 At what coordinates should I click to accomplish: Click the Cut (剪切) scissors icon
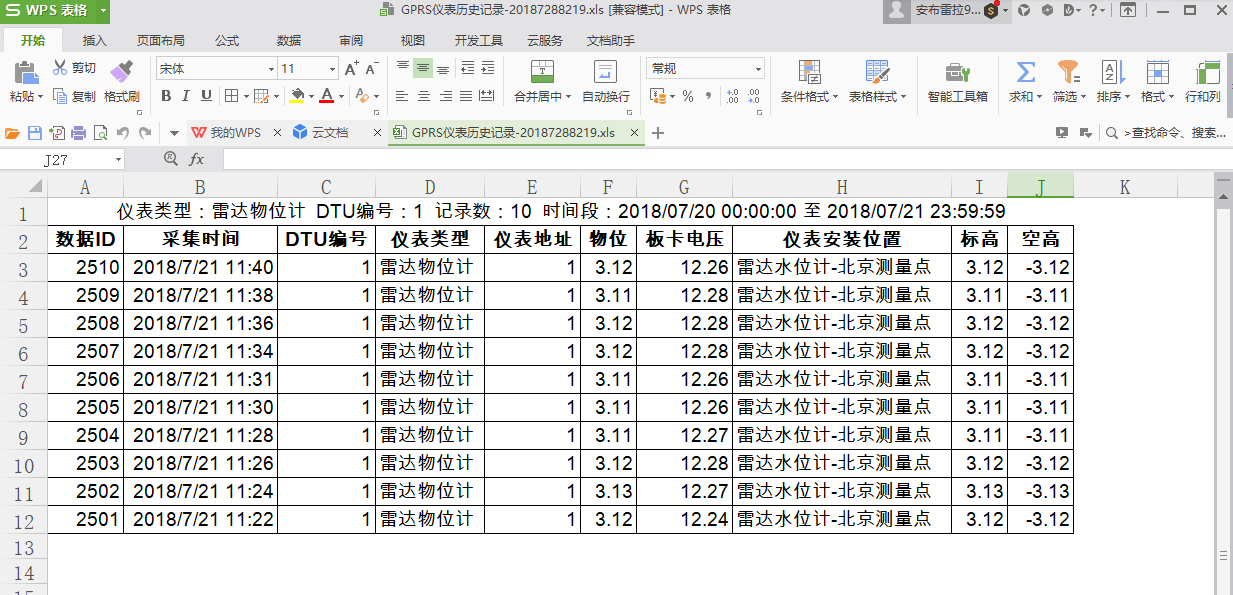pos(60,68)
